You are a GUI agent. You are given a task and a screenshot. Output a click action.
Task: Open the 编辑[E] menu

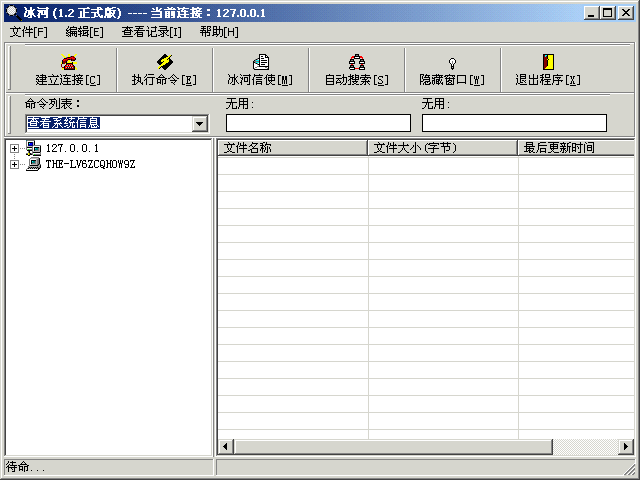[84, 31]
